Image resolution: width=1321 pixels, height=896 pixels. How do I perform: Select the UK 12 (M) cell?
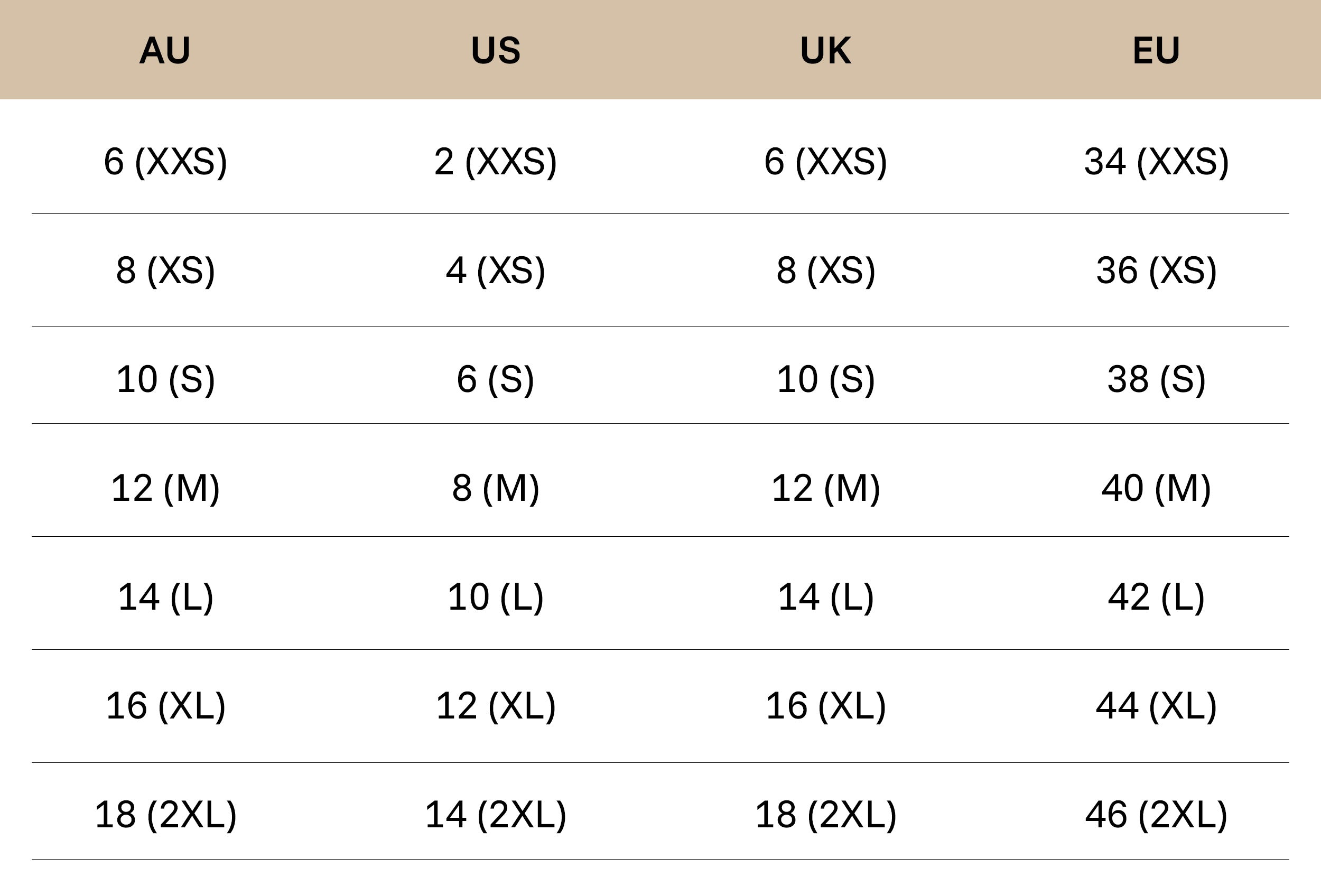click(x=825, y=488)
